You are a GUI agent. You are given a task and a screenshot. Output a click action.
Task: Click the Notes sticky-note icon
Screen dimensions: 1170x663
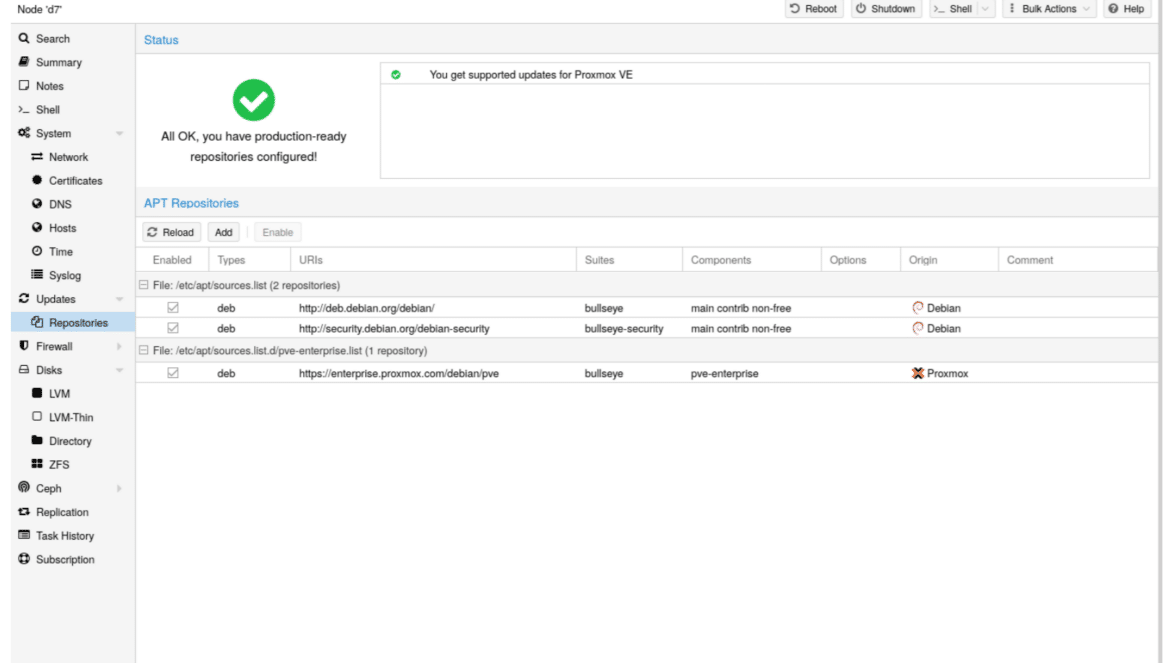point(24,86)
